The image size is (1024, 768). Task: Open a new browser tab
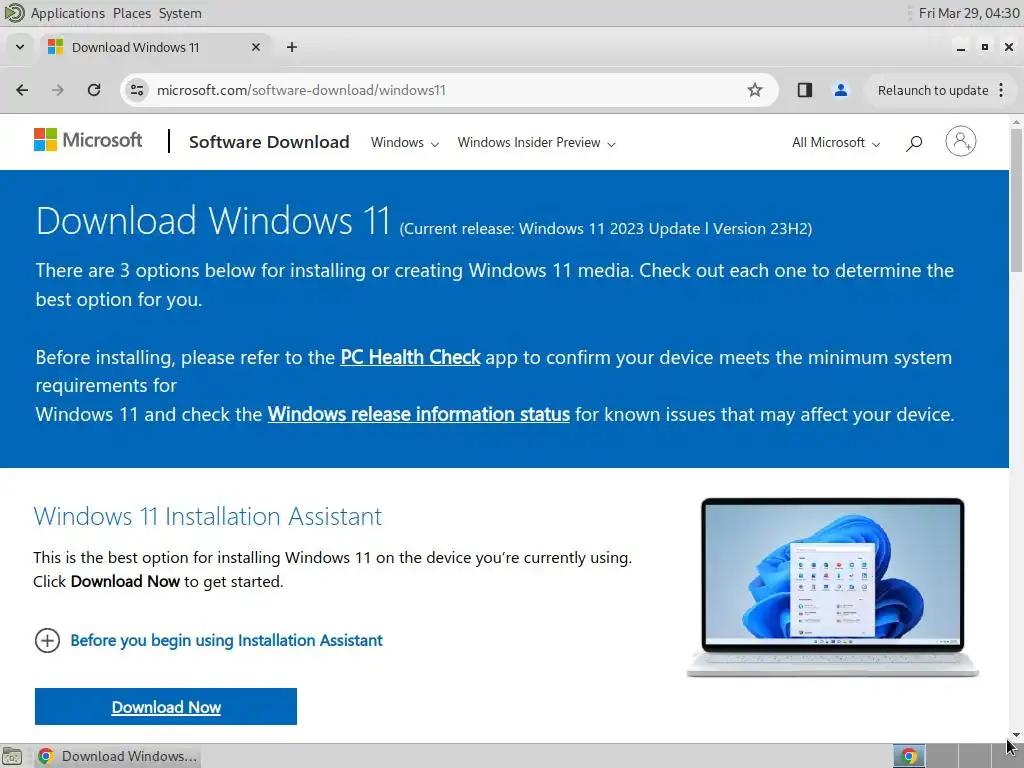pos(292,47)
